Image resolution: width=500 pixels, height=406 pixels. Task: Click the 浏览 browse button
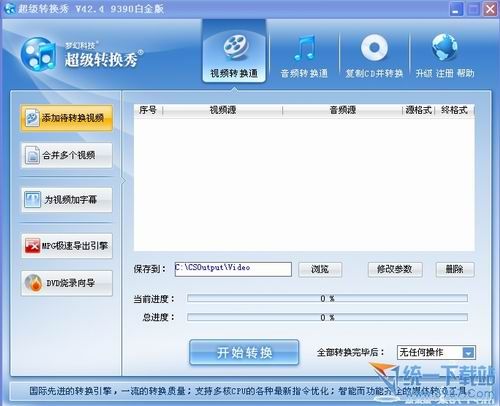320,269
